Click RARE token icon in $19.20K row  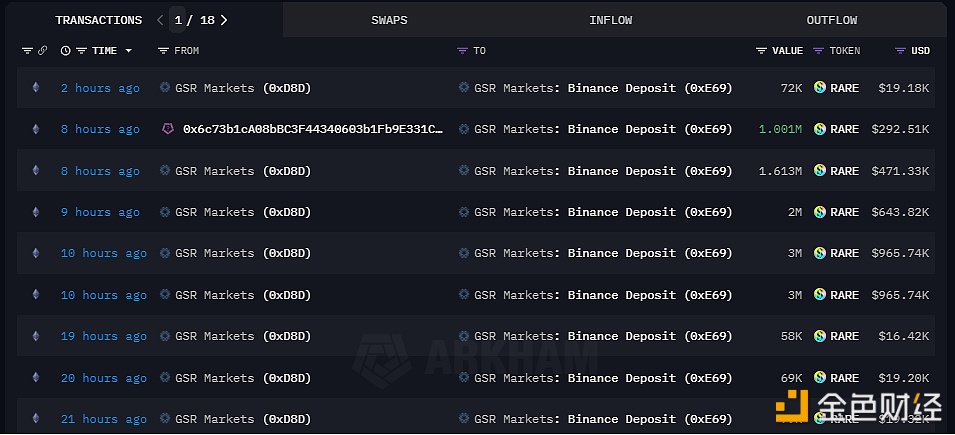point(820,378)
